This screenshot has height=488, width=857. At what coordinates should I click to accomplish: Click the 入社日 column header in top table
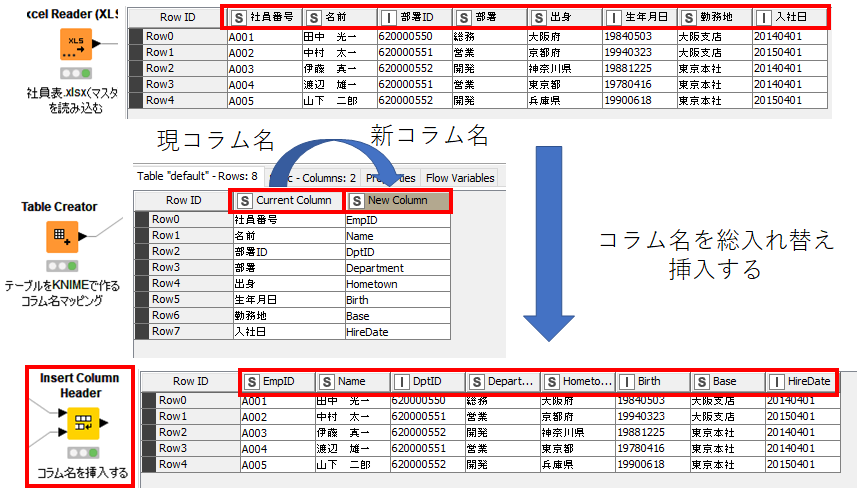point(790,17)
